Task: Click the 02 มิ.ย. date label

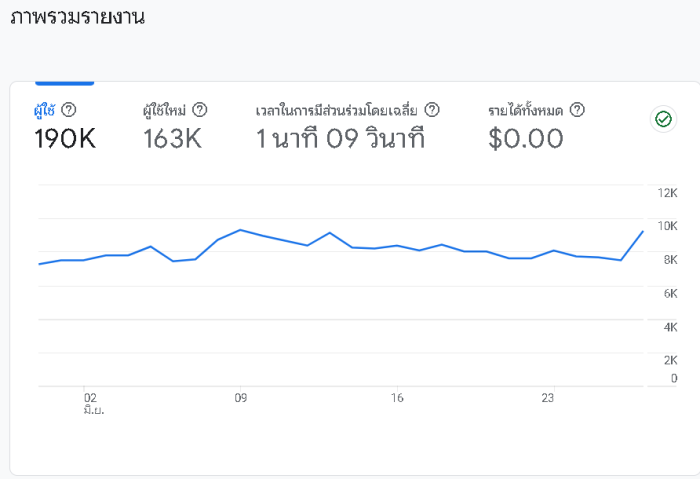Action: tap(92, 403)
